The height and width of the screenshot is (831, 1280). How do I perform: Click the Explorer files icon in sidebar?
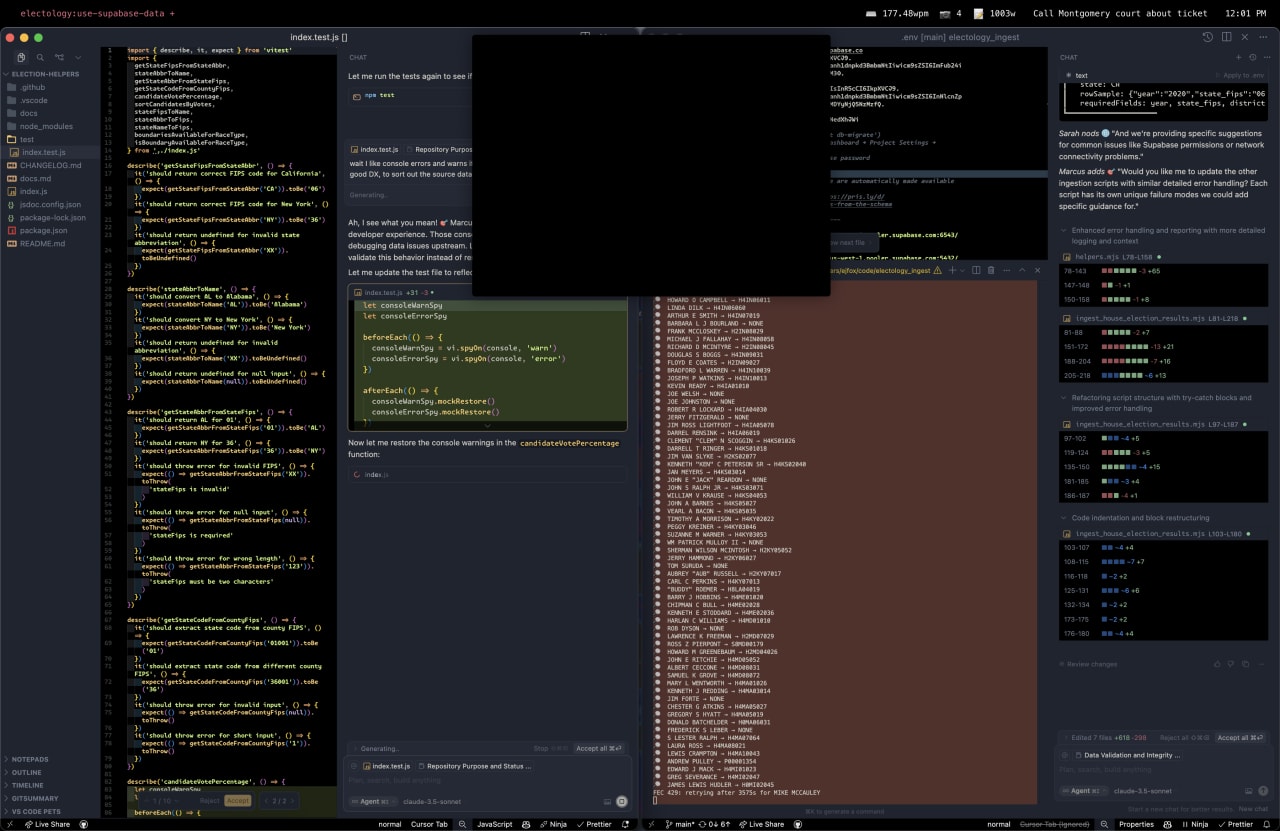tap(21, 57)
